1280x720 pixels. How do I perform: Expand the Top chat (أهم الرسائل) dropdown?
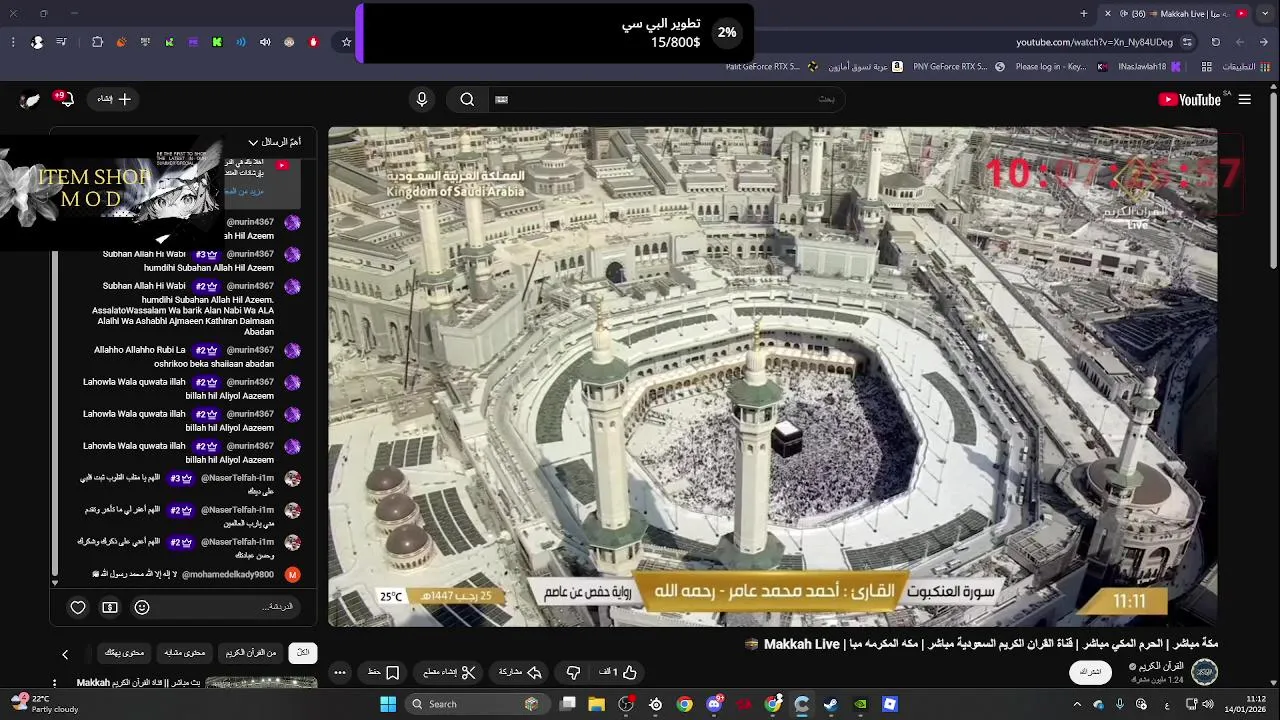[x=274, y=142]
